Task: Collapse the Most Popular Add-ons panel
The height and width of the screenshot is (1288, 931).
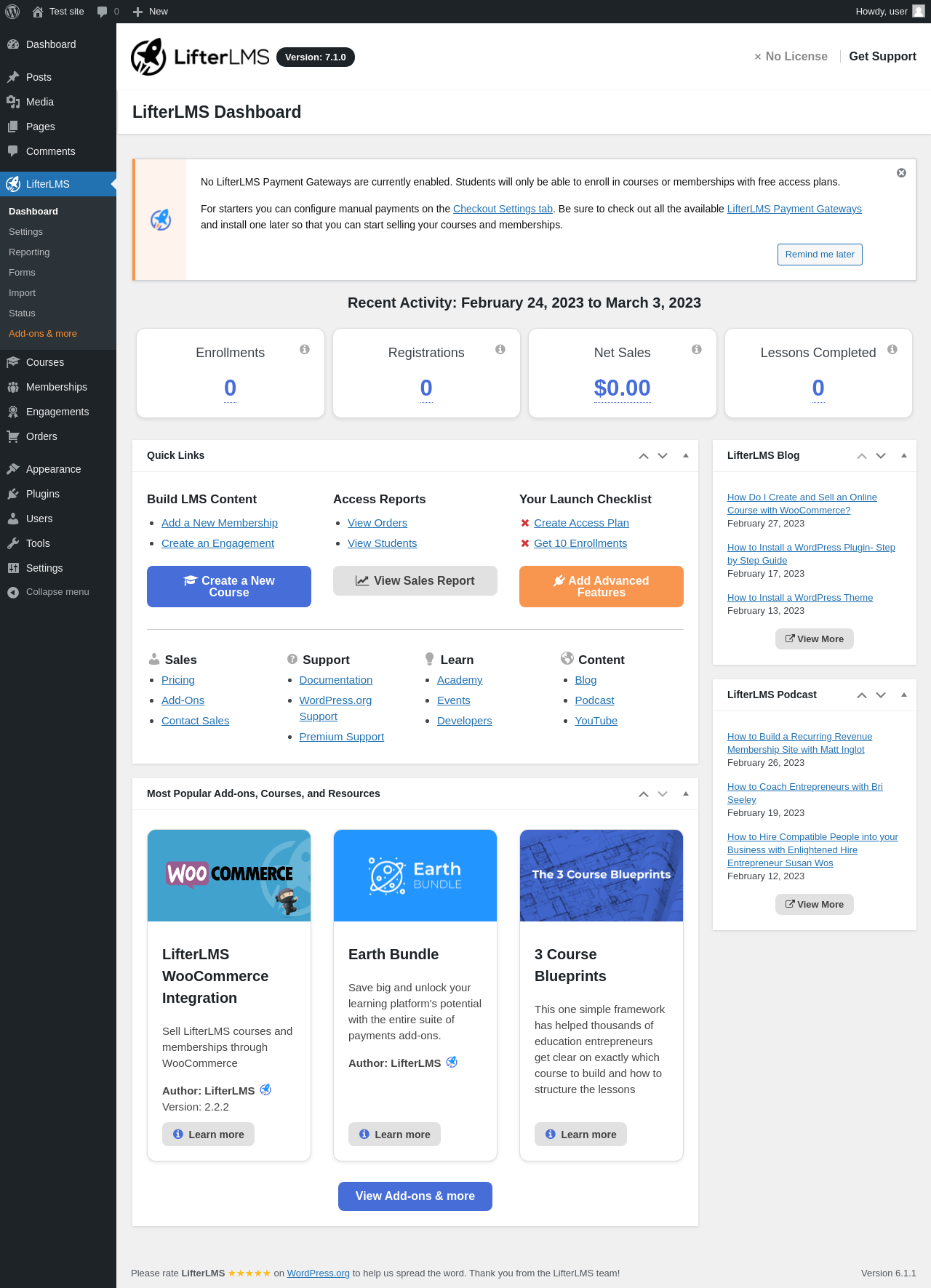Action: (x=686, y=793)
